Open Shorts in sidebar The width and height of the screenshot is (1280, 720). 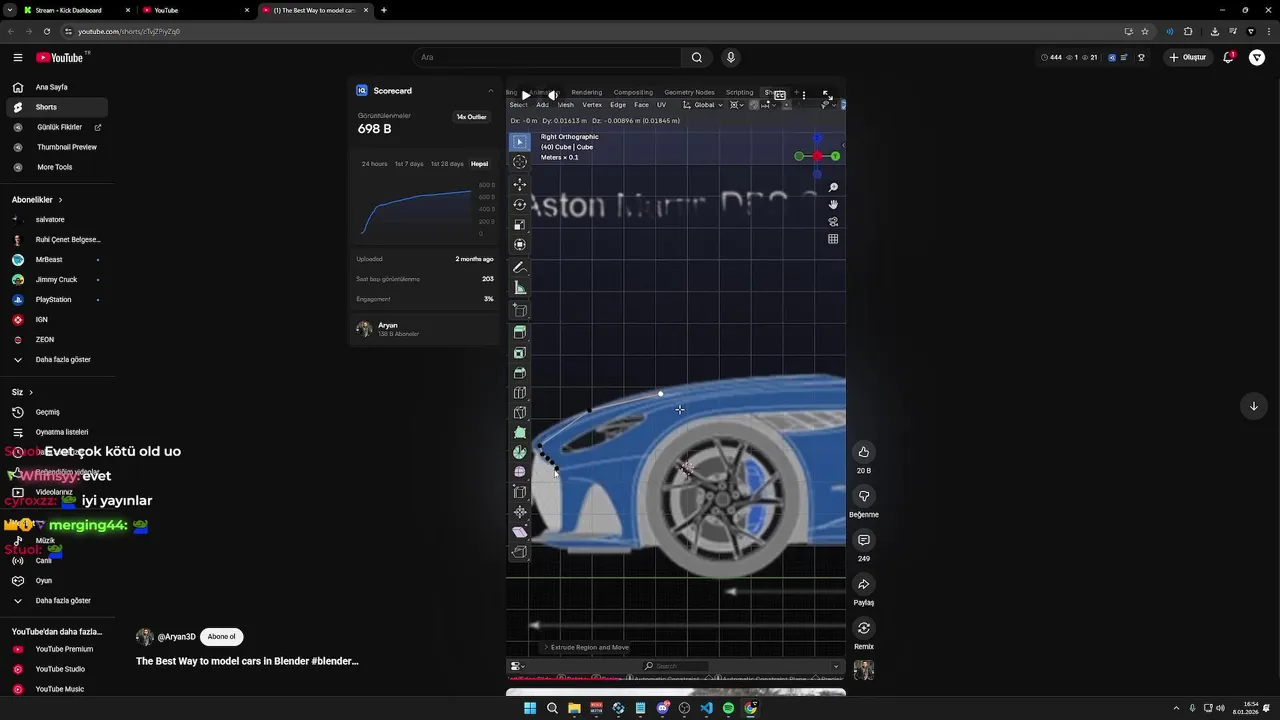[57, 107]
